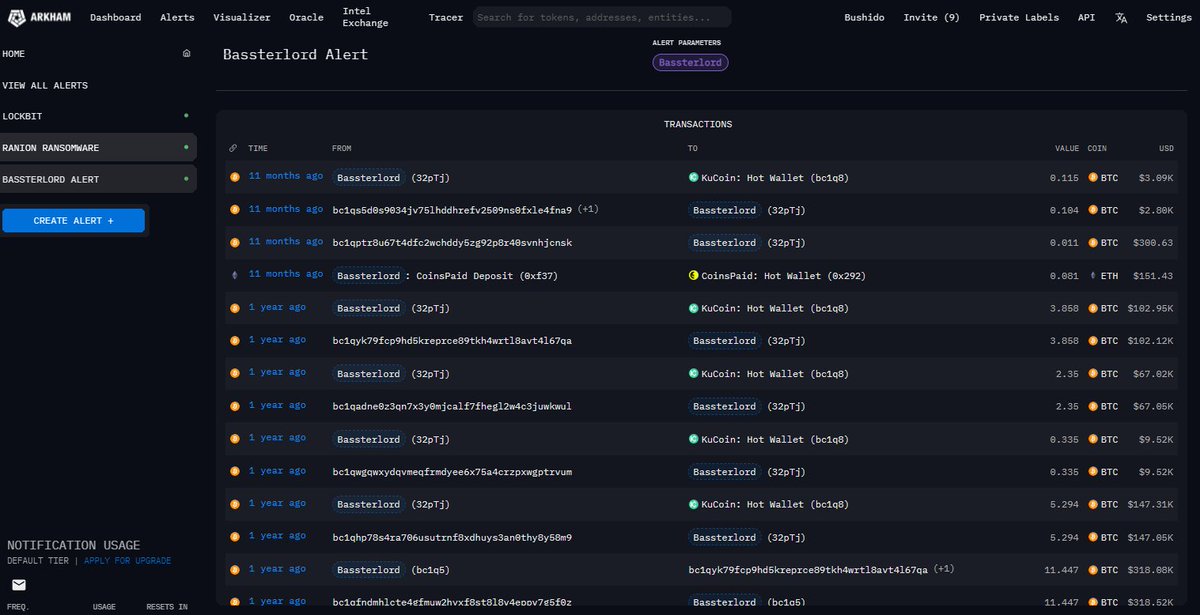The width and height of the screenshot is (1200, 615).
Task: Open the Tracer tool
Action: pos(446,17)
